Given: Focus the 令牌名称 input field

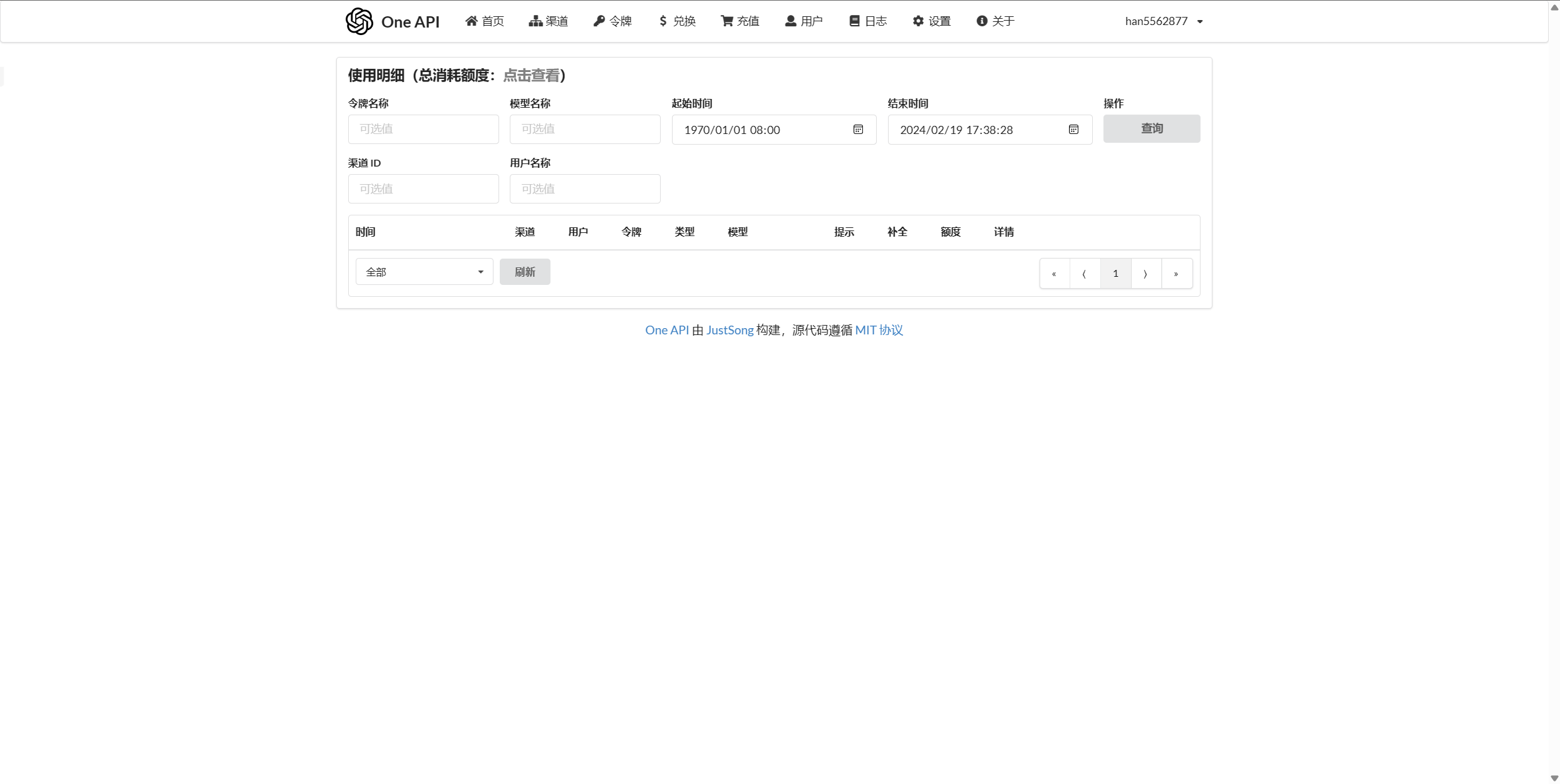Looking at the screenshot, I should [x=423, y=129].
